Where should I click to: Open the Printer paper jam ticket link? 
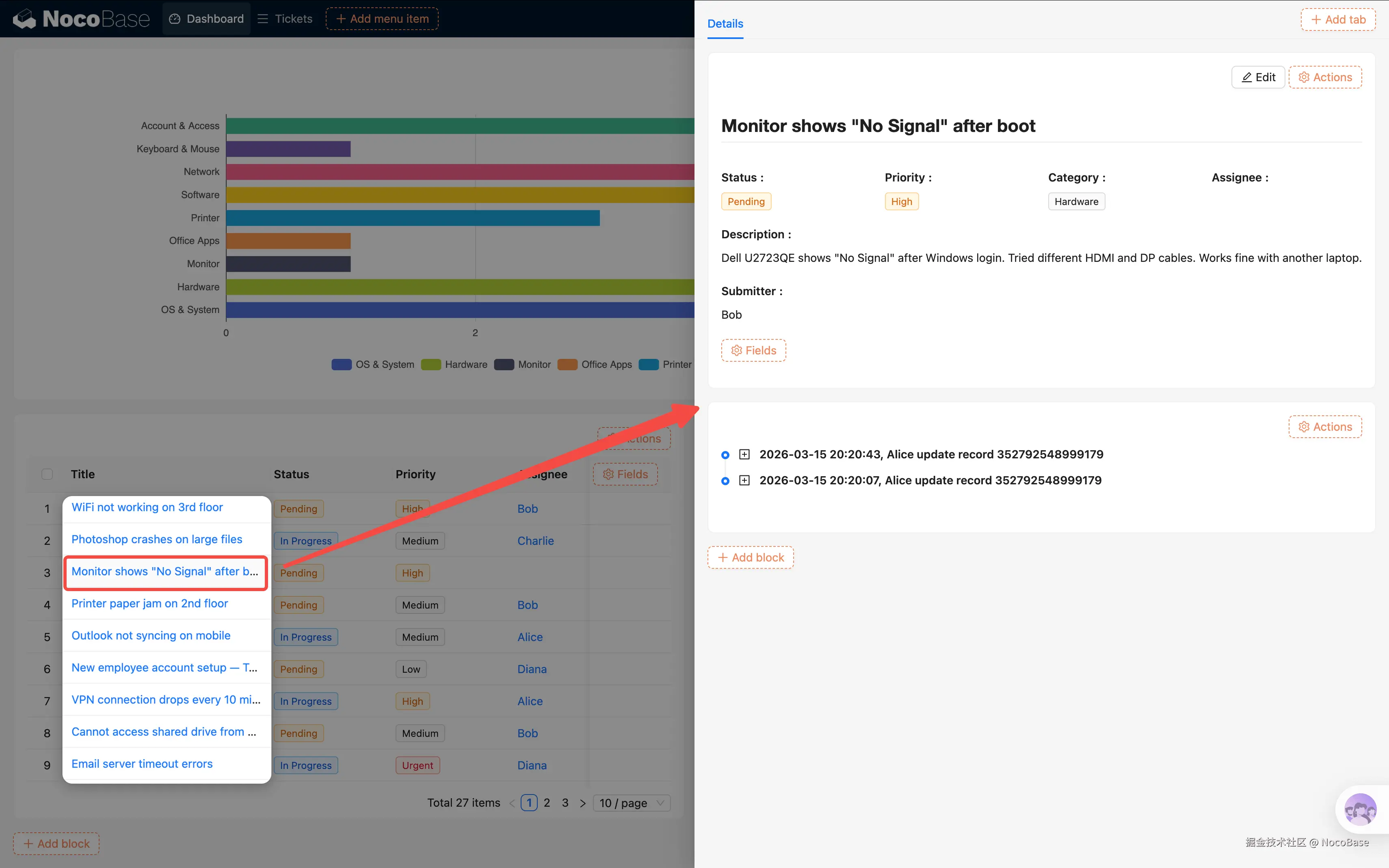[x=149, y=603]
